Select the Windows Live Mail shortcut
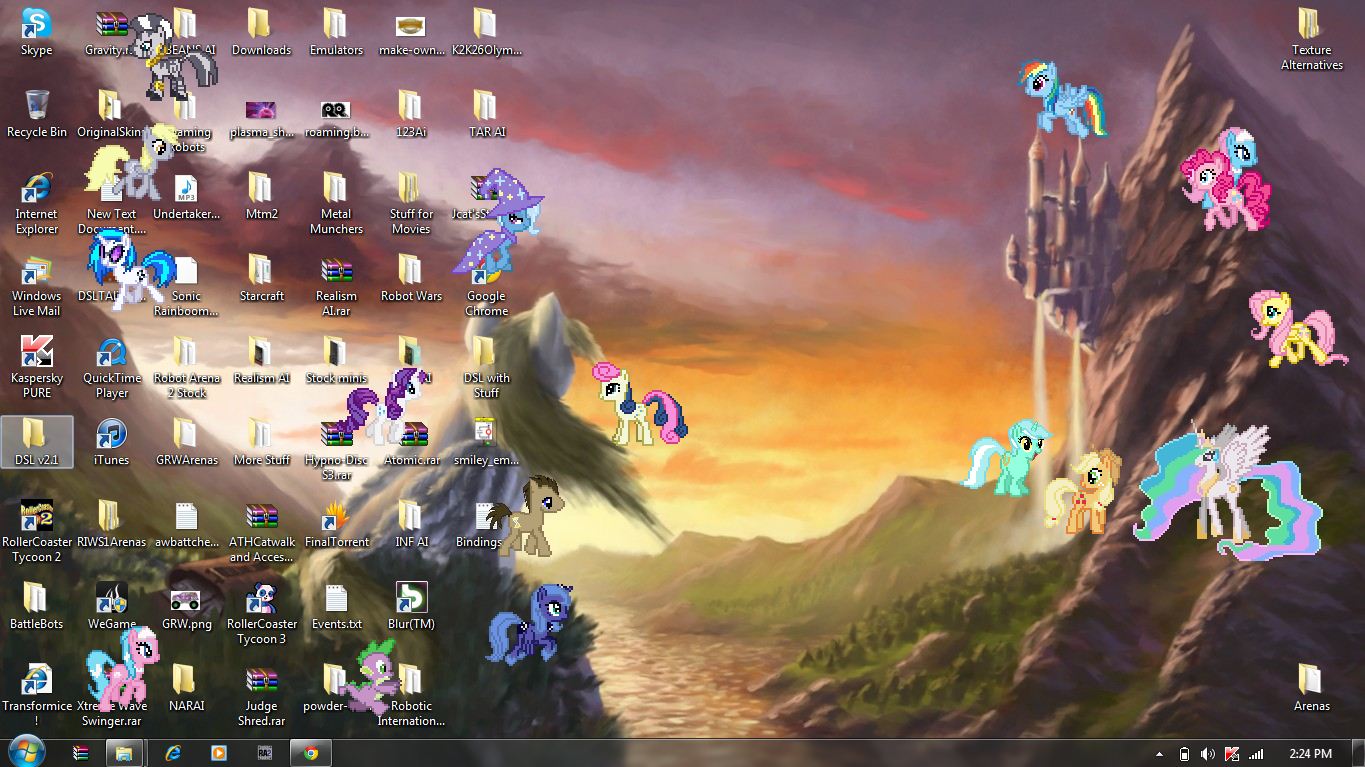Viewport: 1365px width, 767px height. coord(37,285)
